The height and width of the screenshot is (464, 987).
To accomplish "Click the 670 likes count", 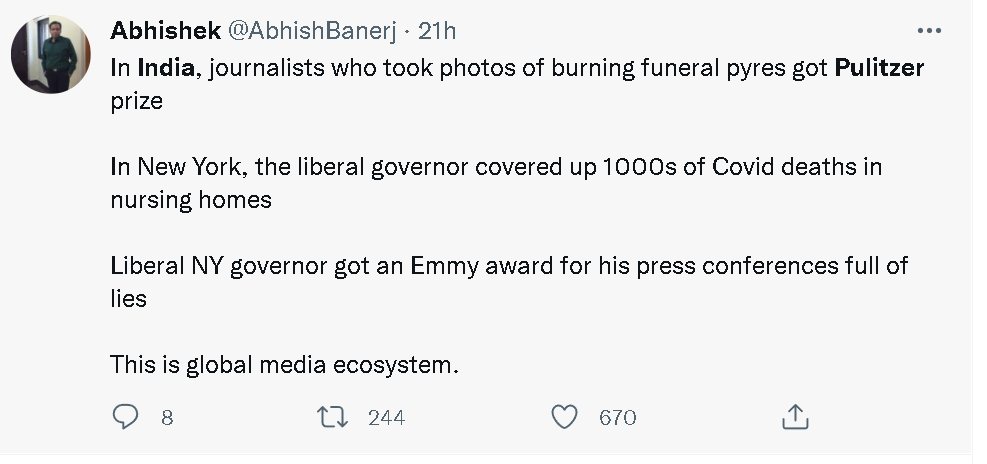I will 617,418.
